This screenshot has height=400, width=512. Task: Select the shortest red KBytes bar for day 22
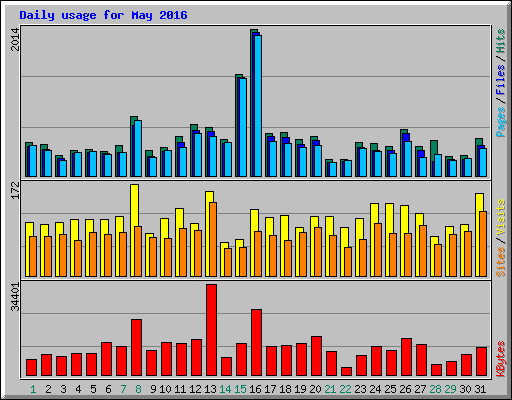[346, 372]
